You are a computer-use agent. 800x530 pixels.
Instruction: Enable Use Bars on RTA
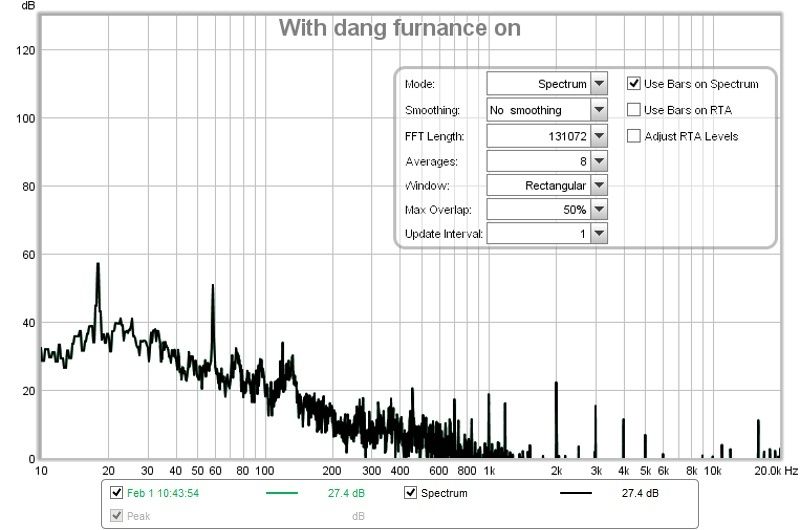tap(634, 110)
